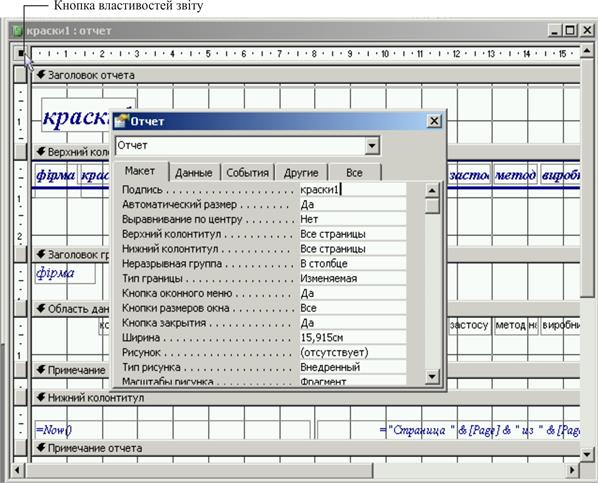
Task: Select the виробни field in detail section
Action: coord(560,325)
